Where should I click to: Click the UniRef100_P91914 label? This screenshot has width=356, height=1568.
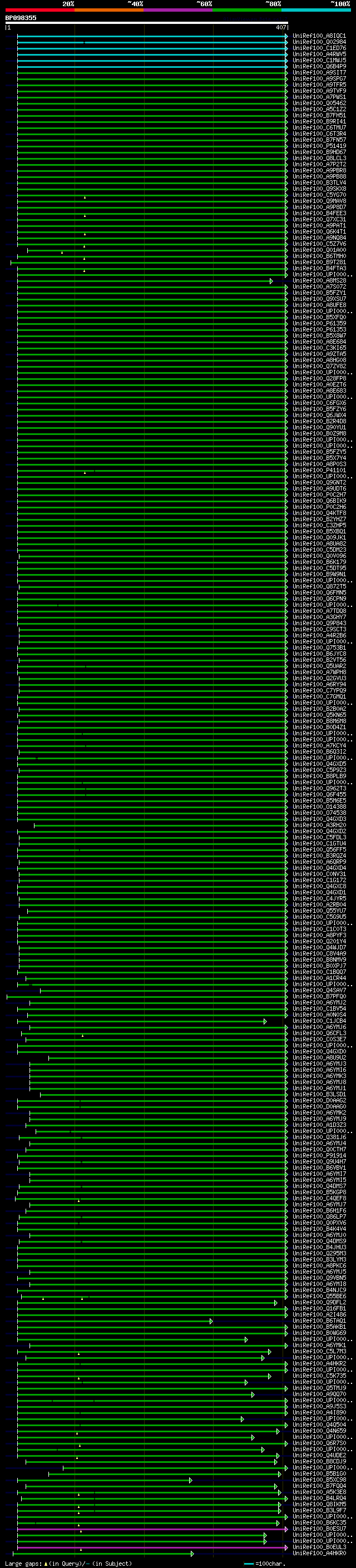click(x=319, y=1155)
